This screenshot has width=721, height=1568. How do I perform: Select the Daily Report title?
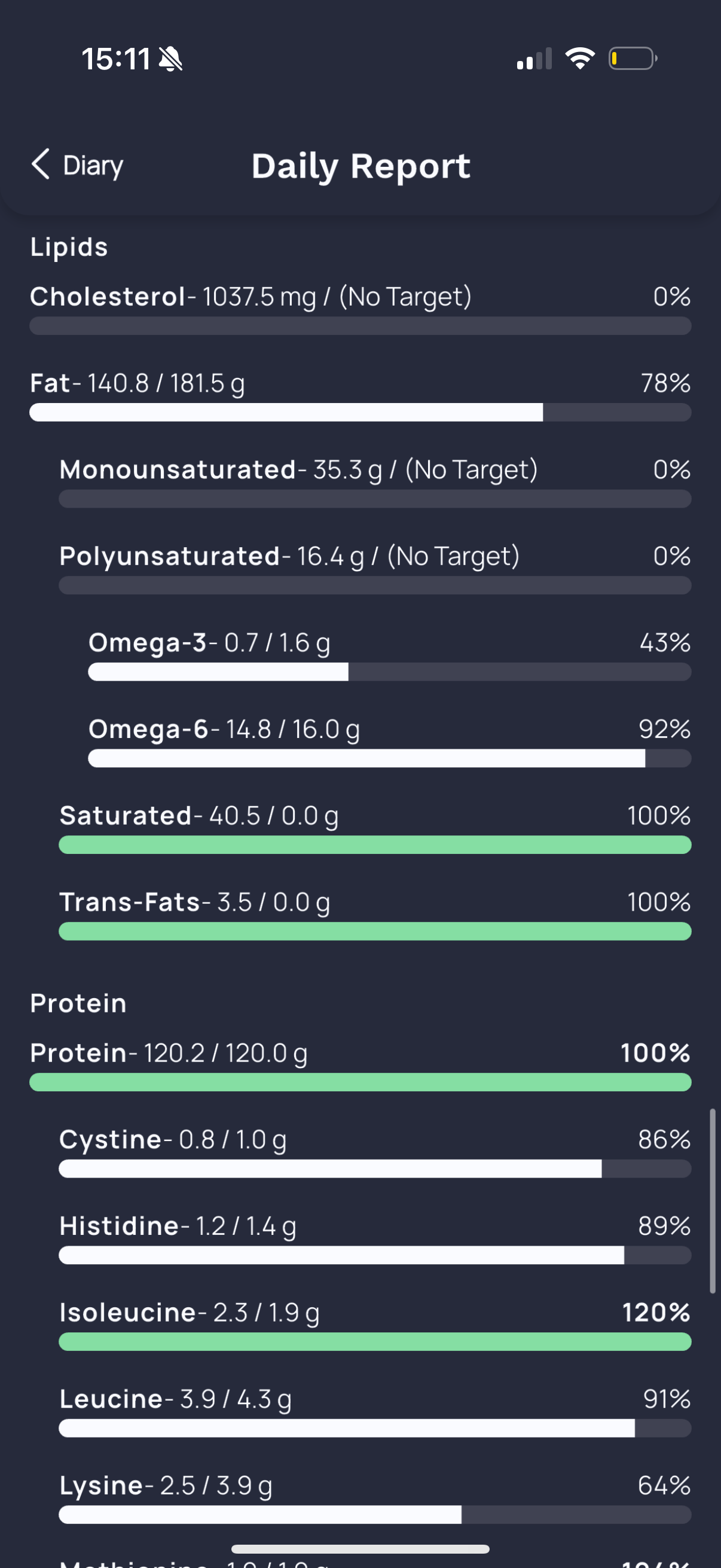click(361, 166)
